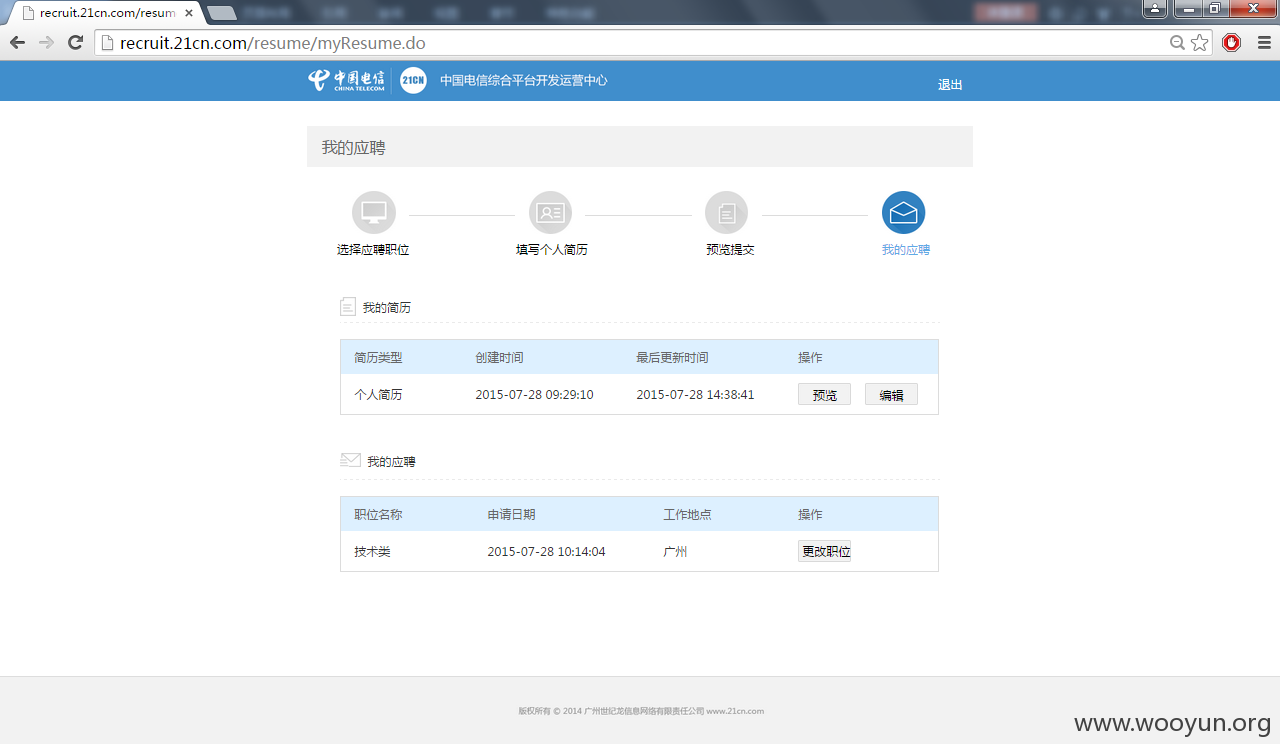Edit the resume with 编辑 button
The height and width of the screenshot is (752, 1280).
click(x=891, y=395)
